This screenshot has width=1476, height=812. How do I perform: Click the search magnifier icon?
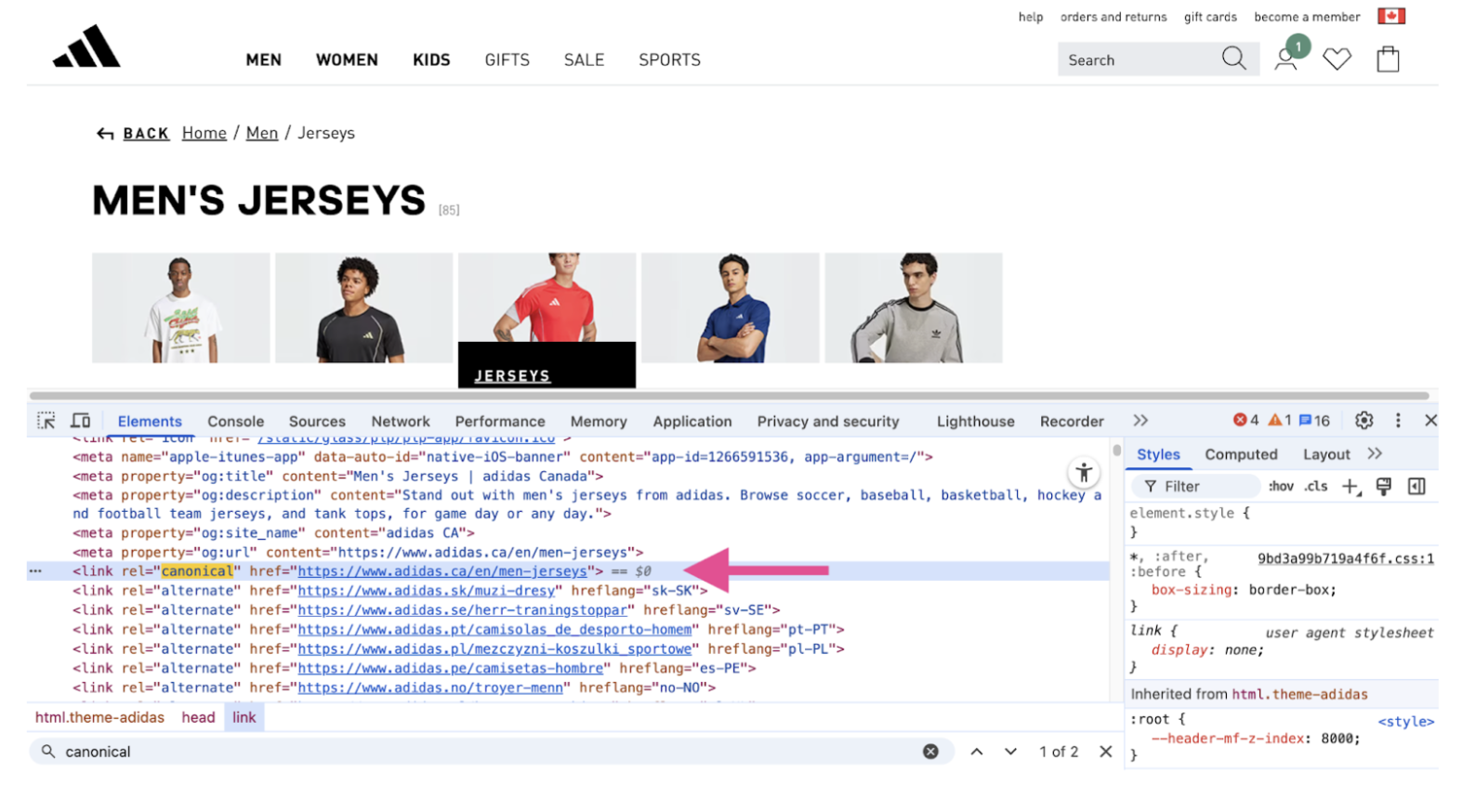coord(1233,59)
